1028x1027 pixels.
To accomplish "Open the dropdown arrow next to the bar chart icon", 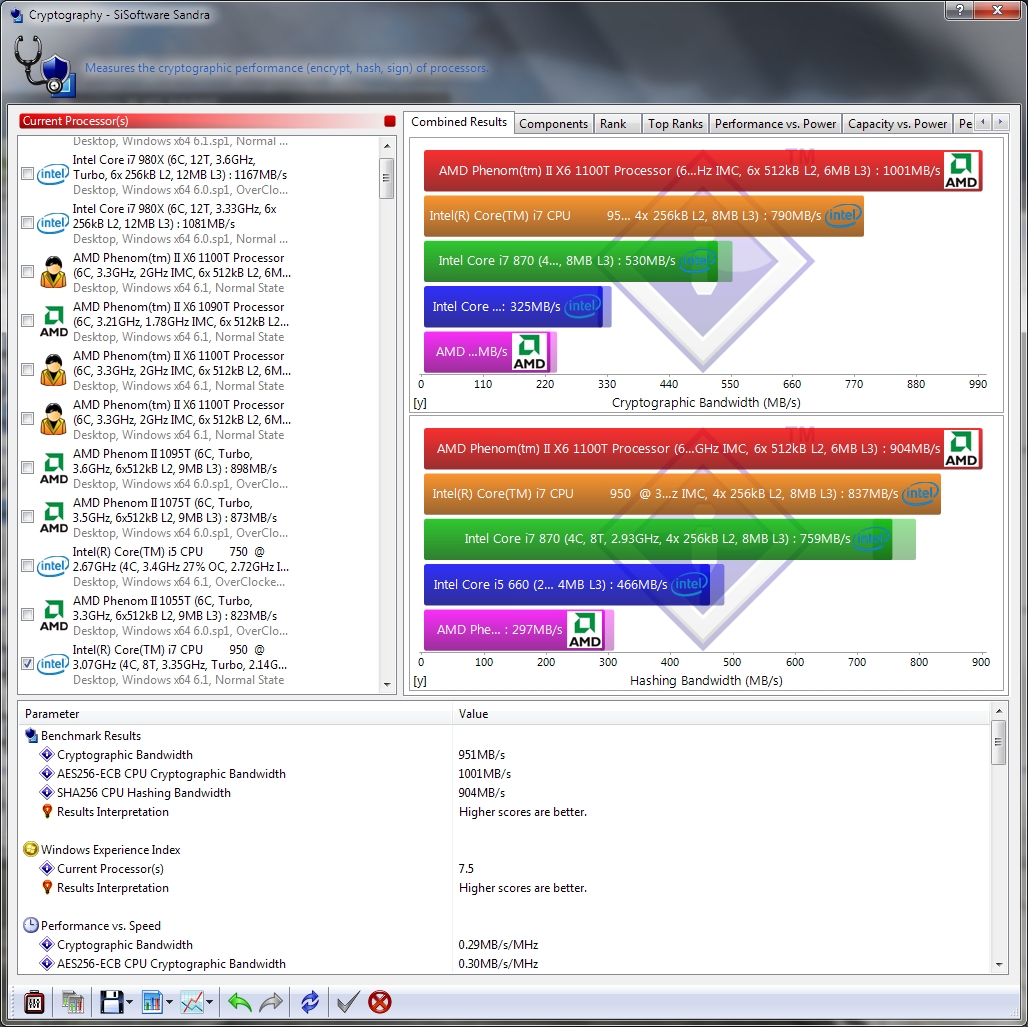I will pyautogui.click(x=169, y=1002).
